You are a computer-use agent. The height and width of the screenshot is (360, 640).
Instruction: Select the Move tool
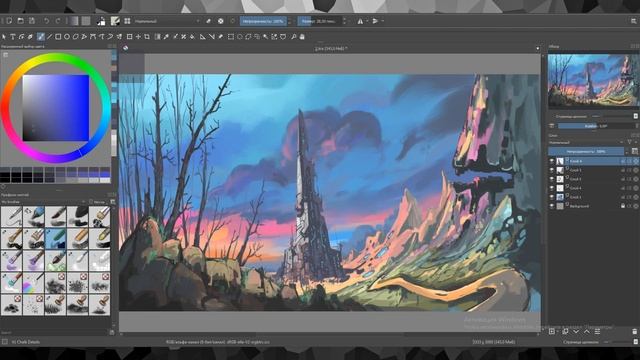tap(138, 37)
